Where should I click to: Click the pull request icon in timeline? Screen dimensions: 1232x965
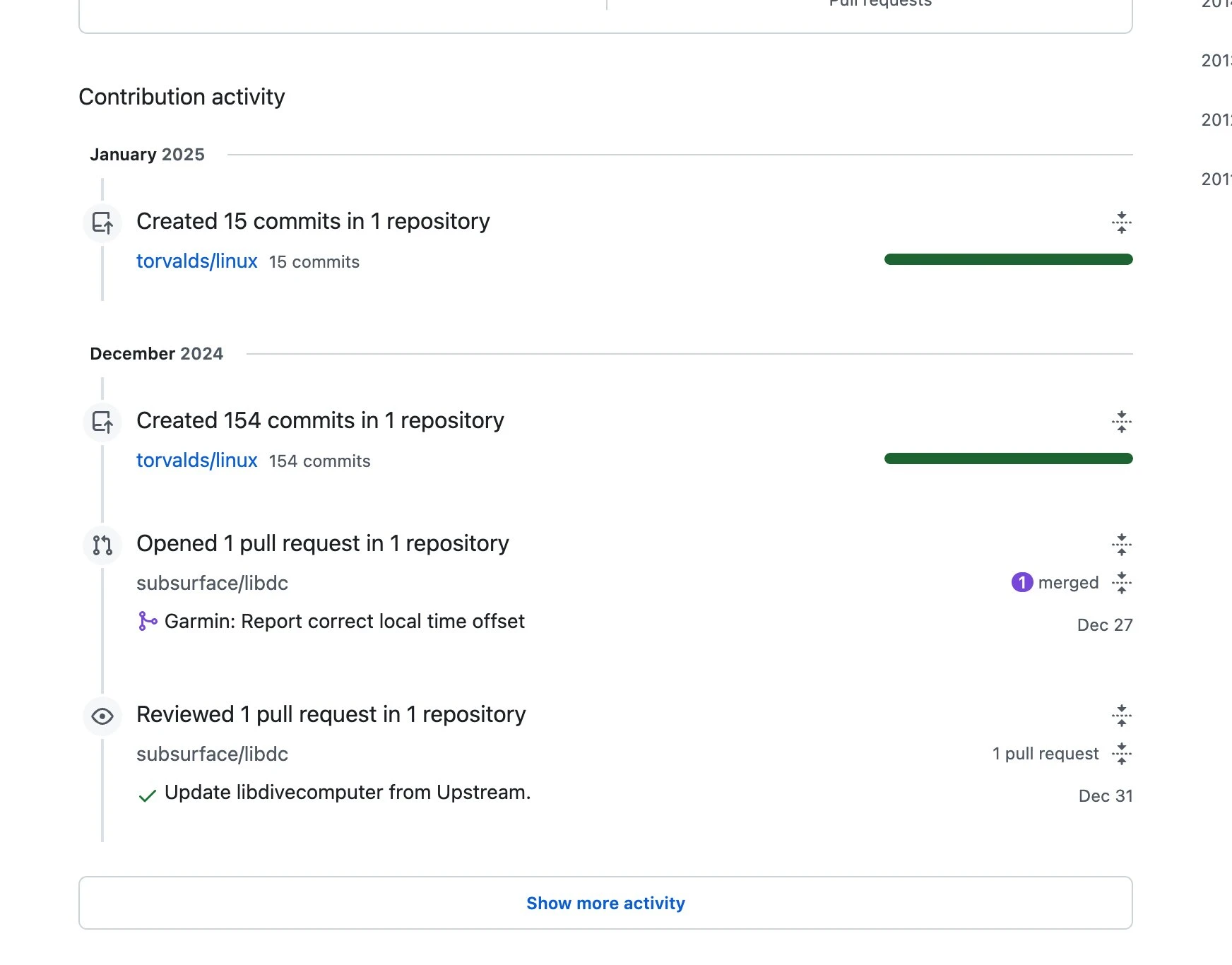point(102,545)
